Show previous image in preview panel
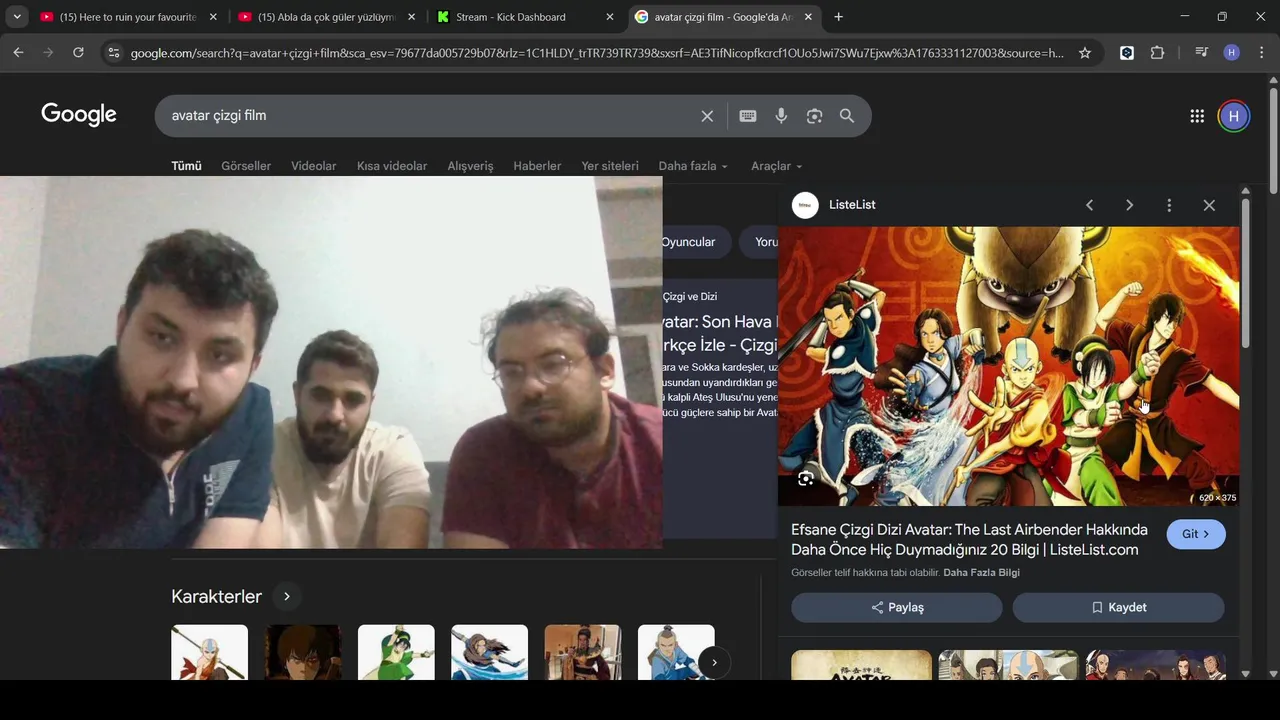Image resolution: width=1280 pixels, height=720 pixels. (x=1090, y=205)
